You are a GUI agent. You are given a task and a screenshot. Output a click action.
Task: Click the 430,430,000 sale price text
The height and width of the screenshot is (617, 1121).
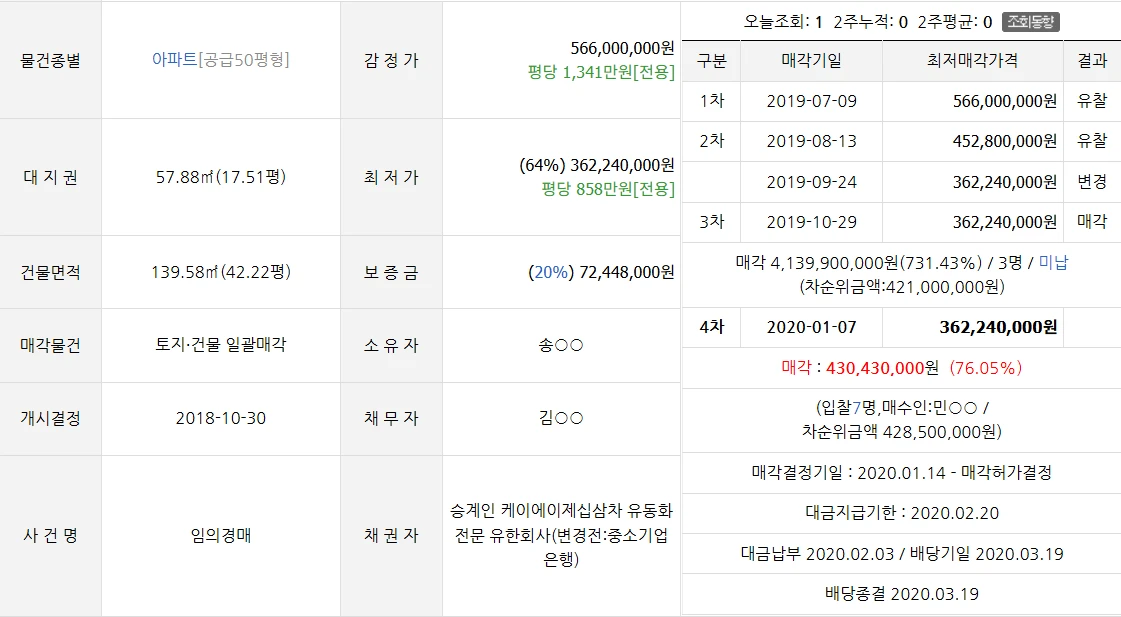point(876,367)
